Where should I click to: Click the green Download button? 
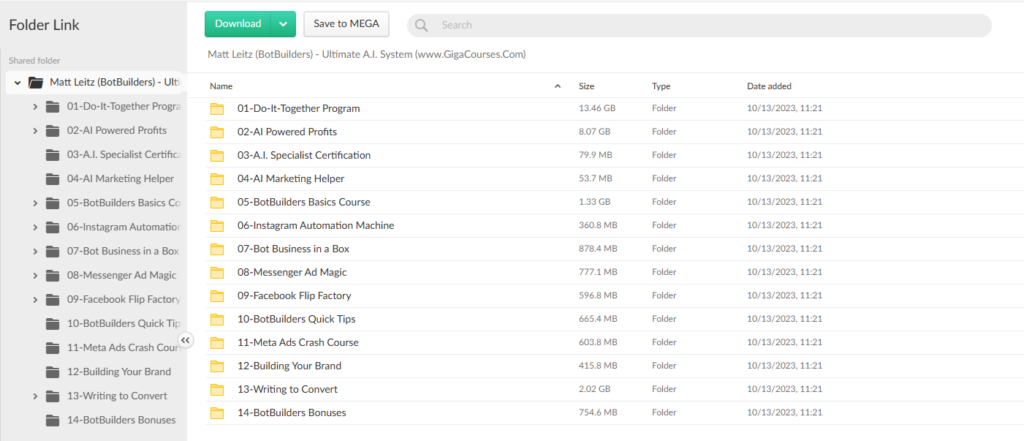coord(238,24)
